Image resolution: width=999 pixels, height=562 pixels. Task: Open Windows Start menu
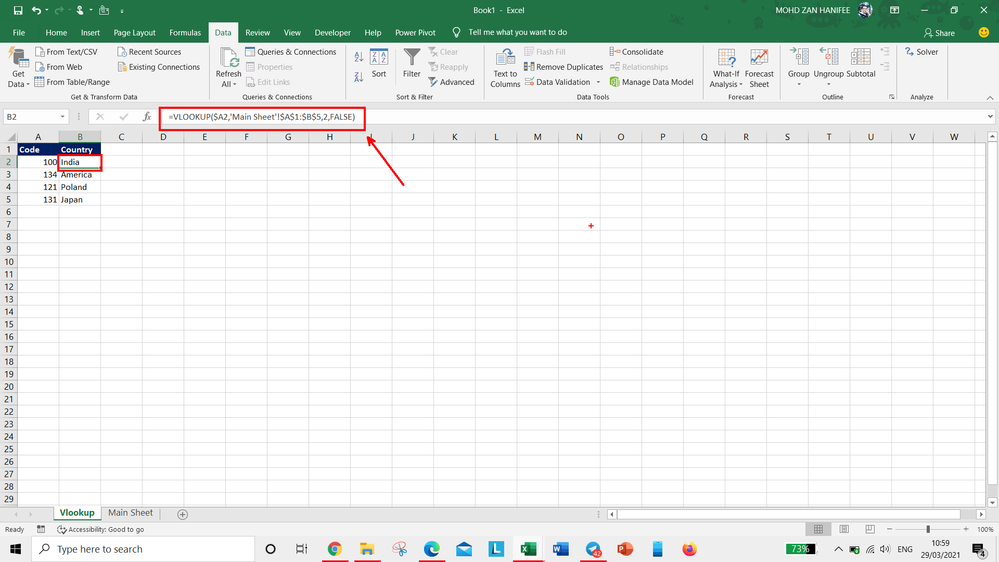(15, 549)
